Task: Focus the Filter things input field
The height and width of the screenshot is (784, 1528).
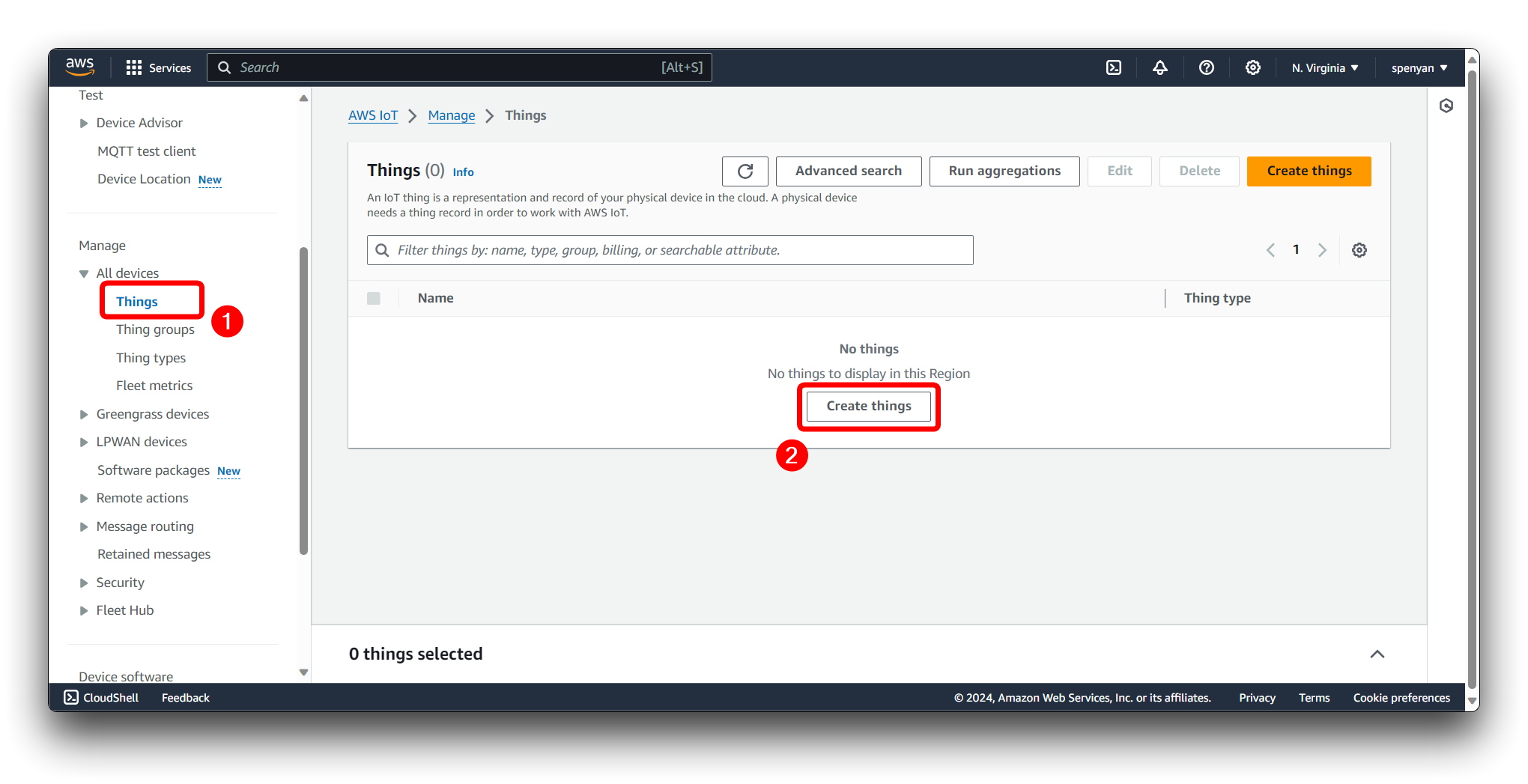Action: point(670,250)
